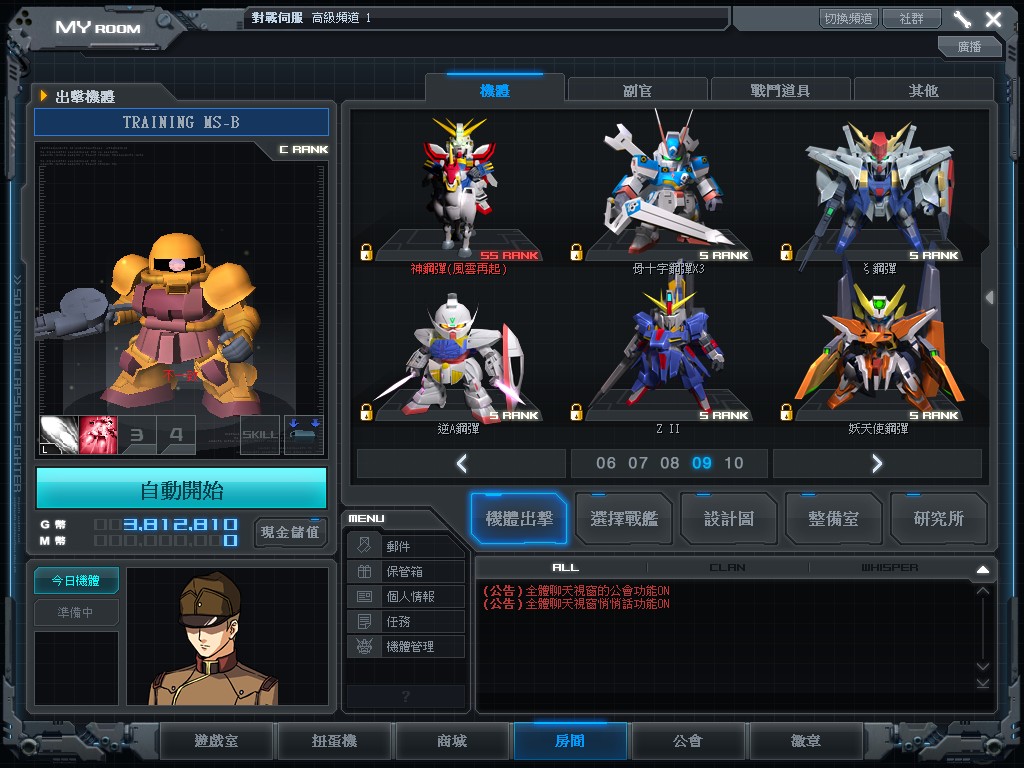The image size is (1024, 768).
Task: Open the 設計圖 blueprint button
Action: [x=729, y=519]
